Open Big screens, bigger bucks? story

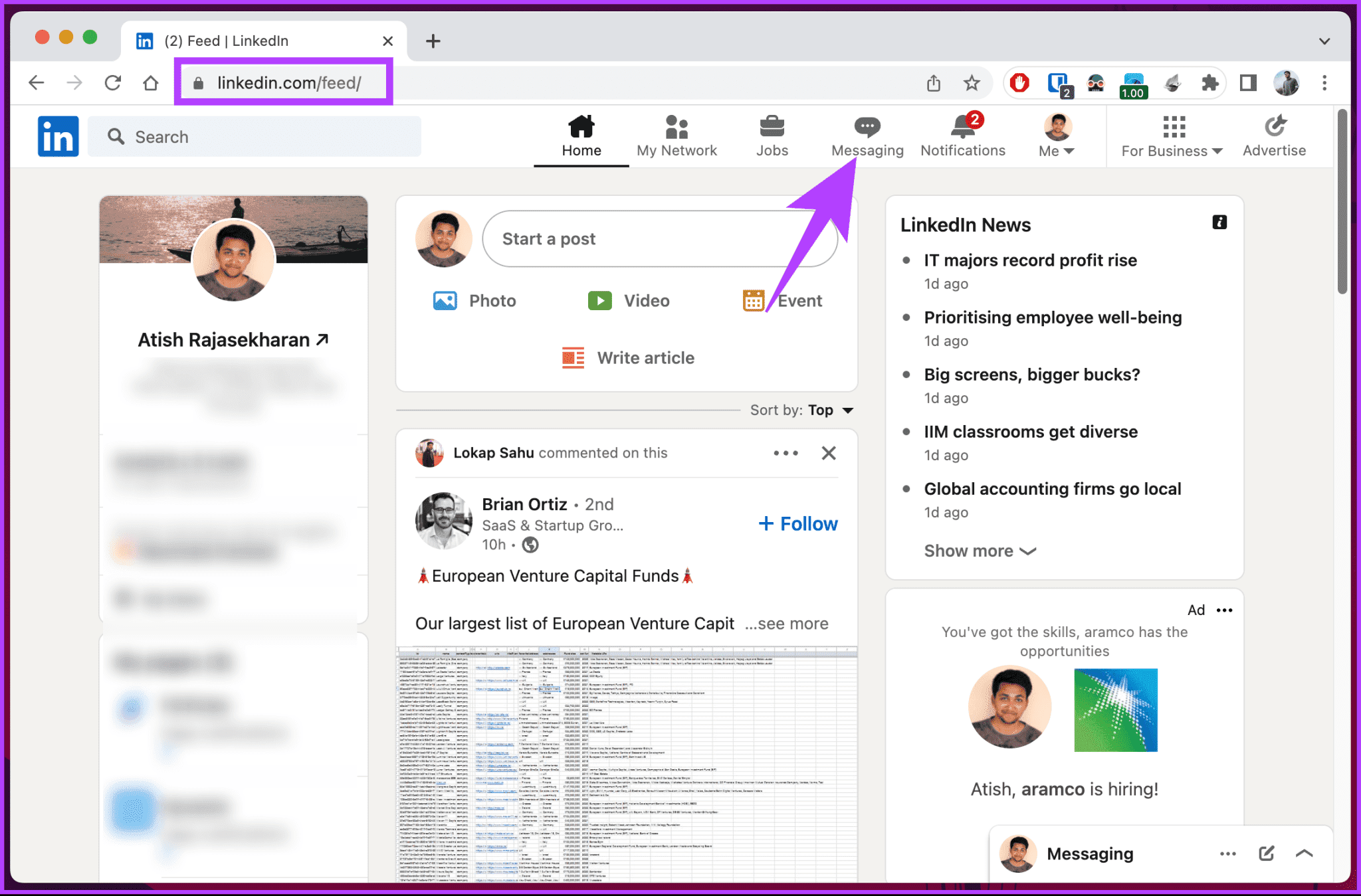coord(1032,375)
